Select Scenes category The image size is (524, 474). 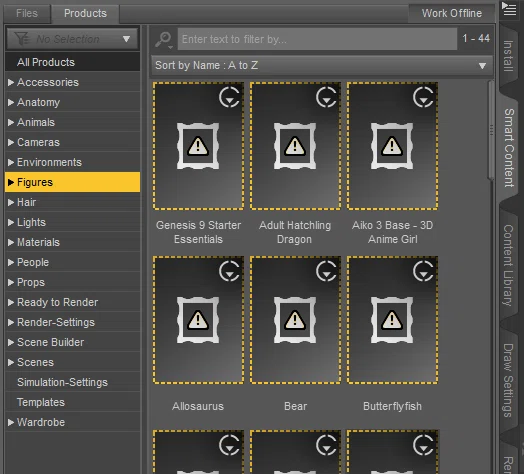click(x=73, y=363)
